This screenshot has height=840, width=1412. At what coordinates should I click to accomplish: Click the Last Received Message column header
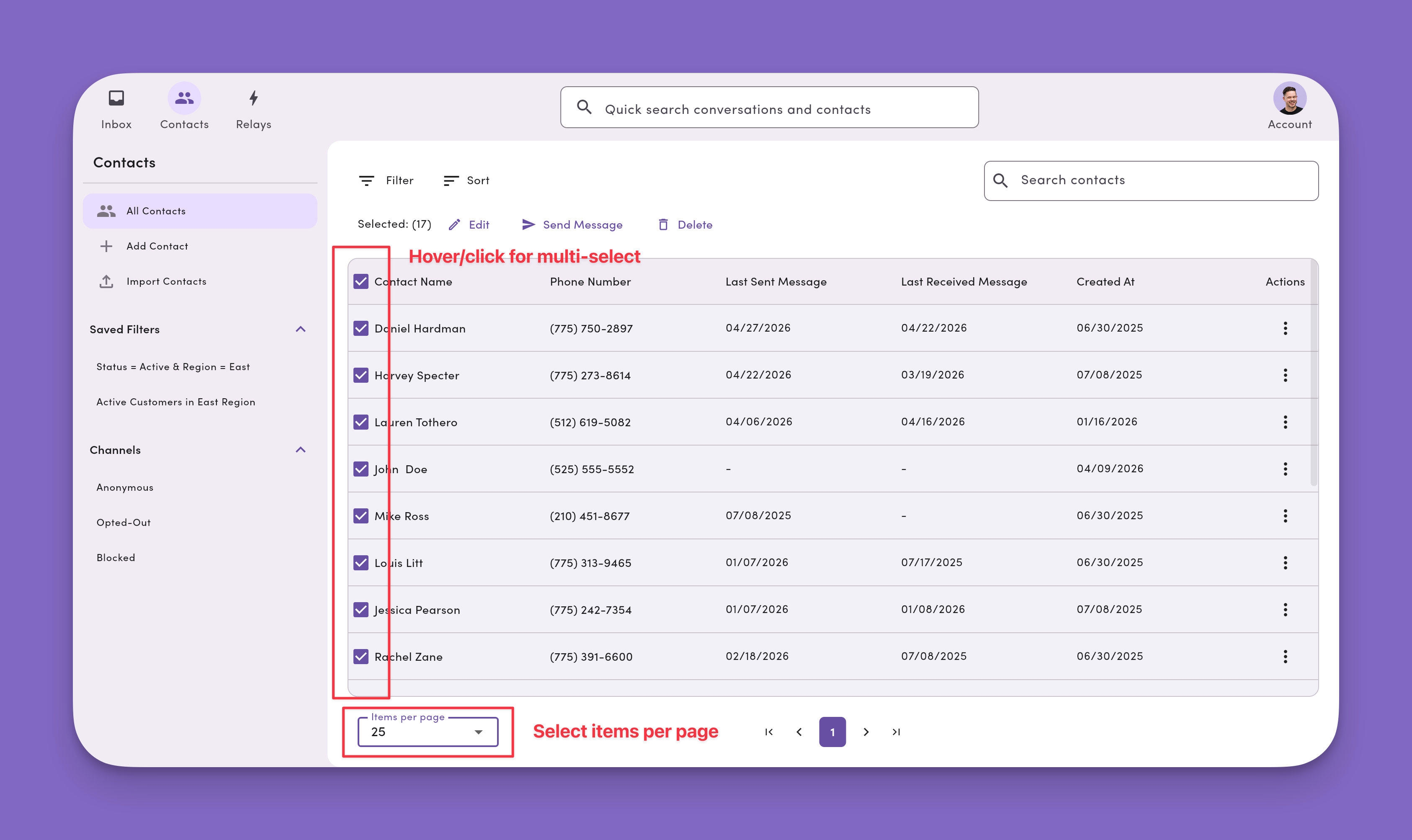964,282
